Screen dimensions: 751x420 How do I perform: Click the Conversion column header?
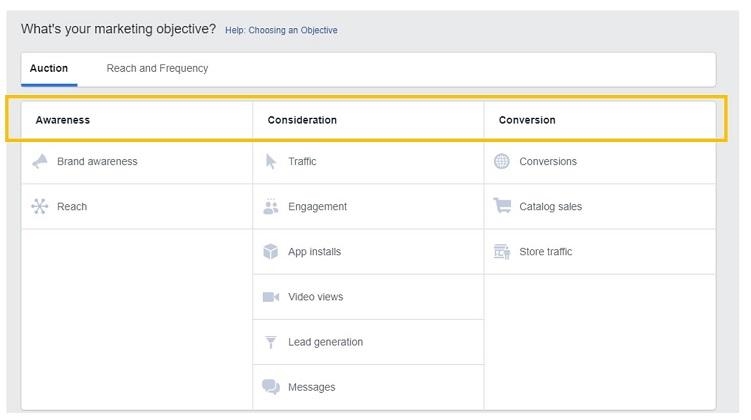[527, 120]
